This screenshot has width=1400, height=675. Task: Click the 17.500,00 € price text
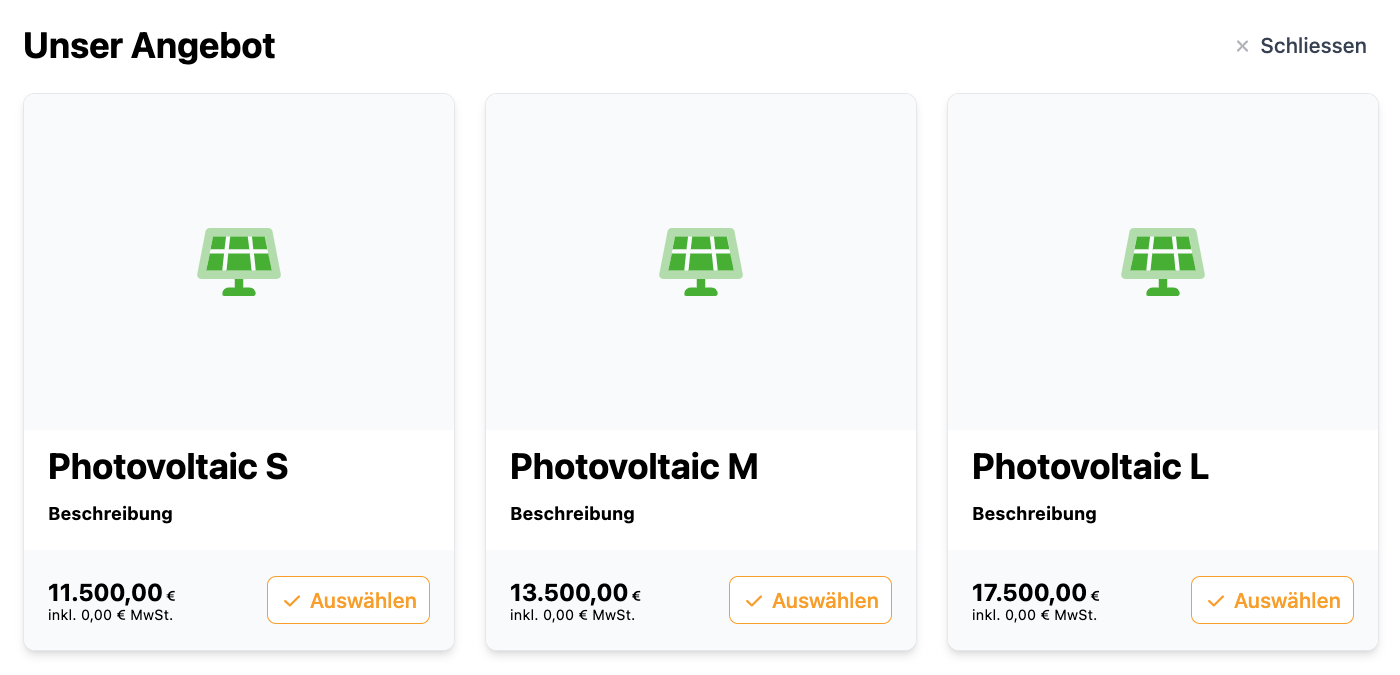click(1035, 593)
